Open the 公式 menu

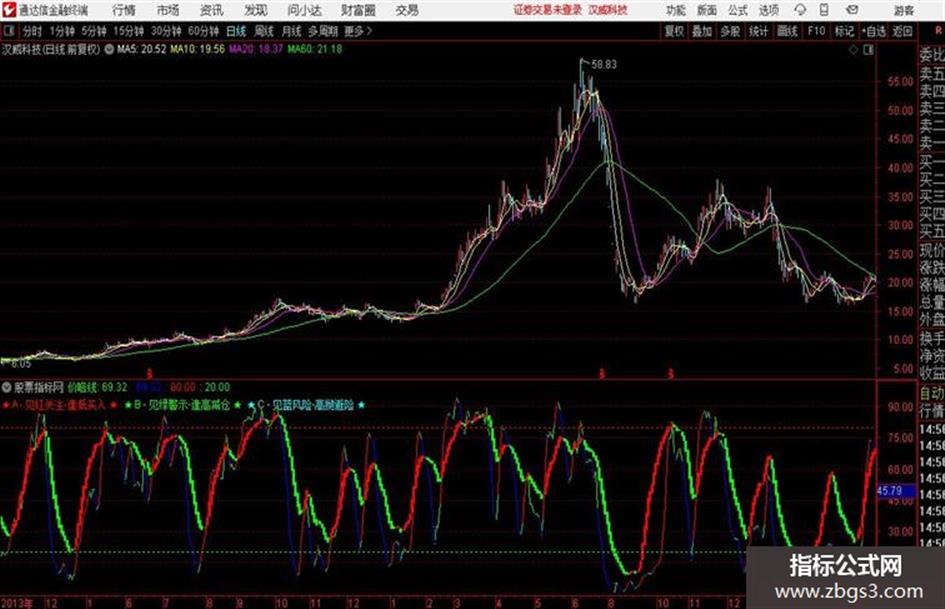(x=738, y=10)
